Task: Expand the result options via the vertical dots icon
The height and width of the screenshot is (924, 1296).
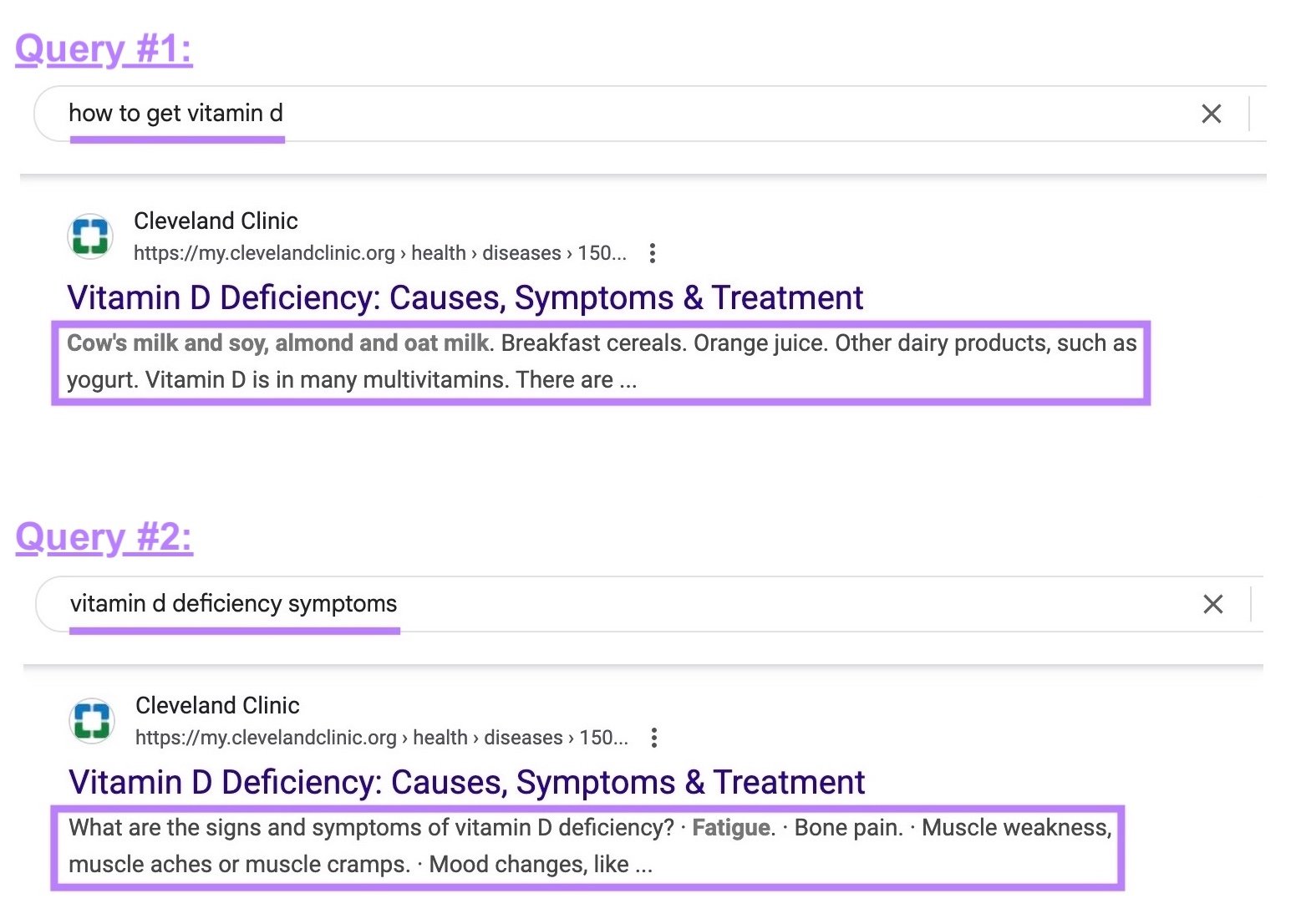Action: [652, 252]
